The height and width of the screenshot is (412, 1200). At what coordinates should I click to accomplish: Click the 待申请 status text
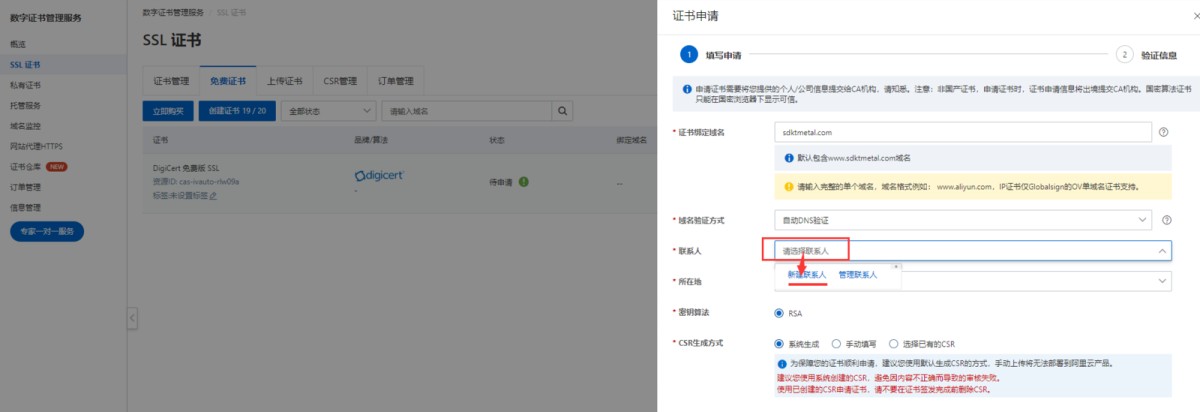click(x=501, y=182)
